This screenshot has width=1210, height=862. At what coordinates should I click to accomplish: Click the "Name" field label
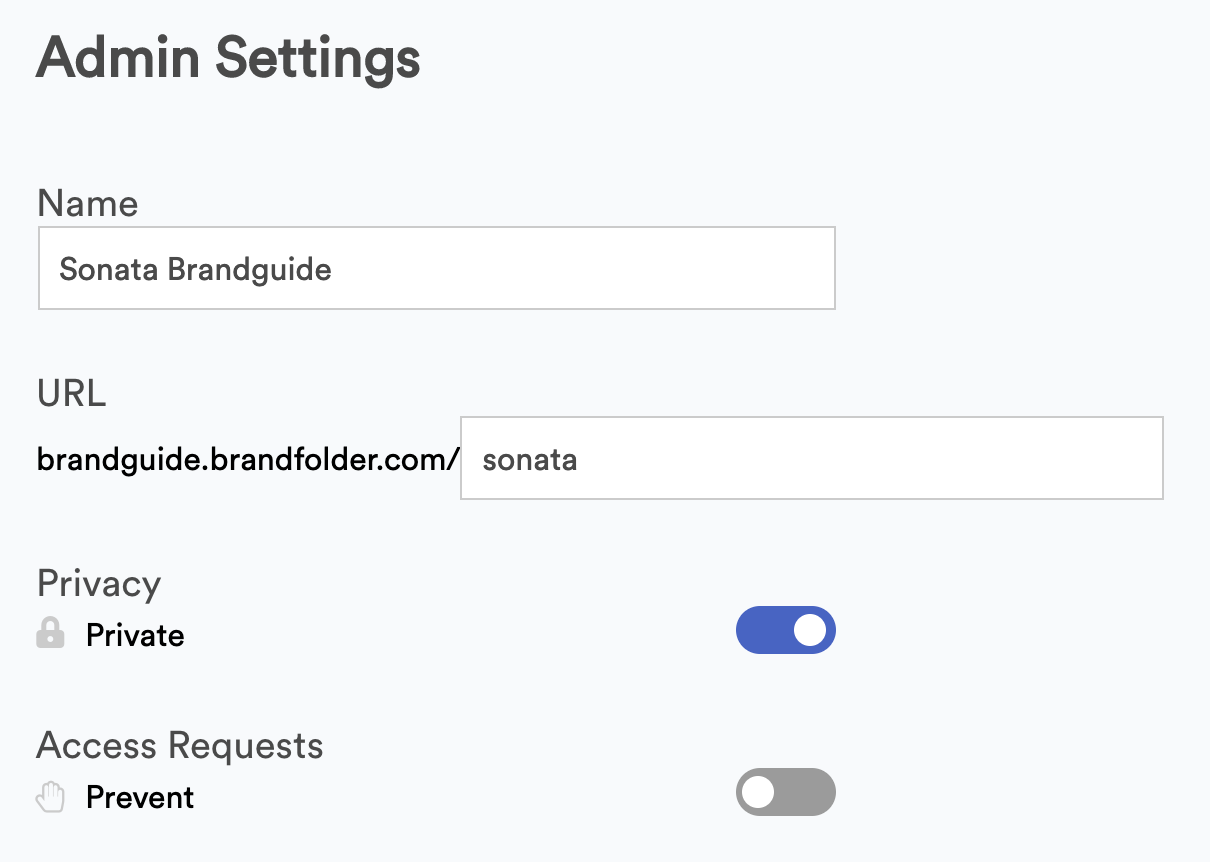(x=88, y=203)
